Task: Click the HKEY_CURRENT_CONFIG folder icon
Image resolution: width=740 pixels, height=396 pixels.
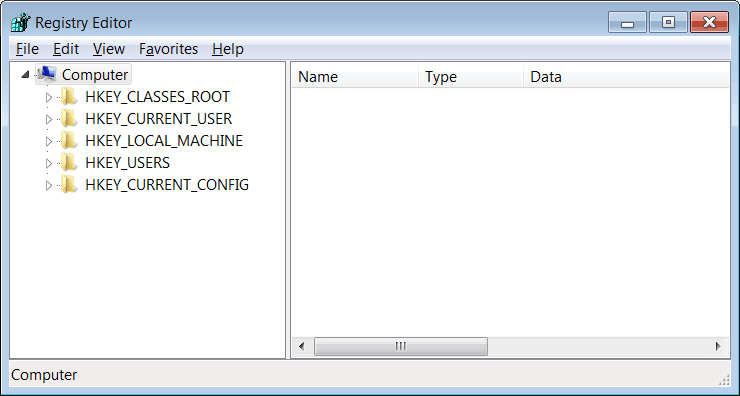Action: pyautogui.click(x=69, y=185)
